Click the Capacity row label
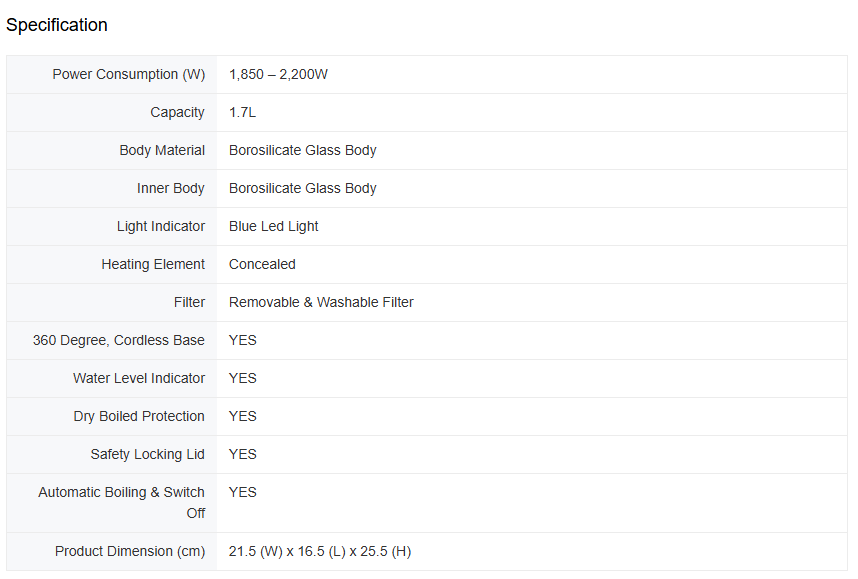This screenshot has height=579, width=858. 177,112
